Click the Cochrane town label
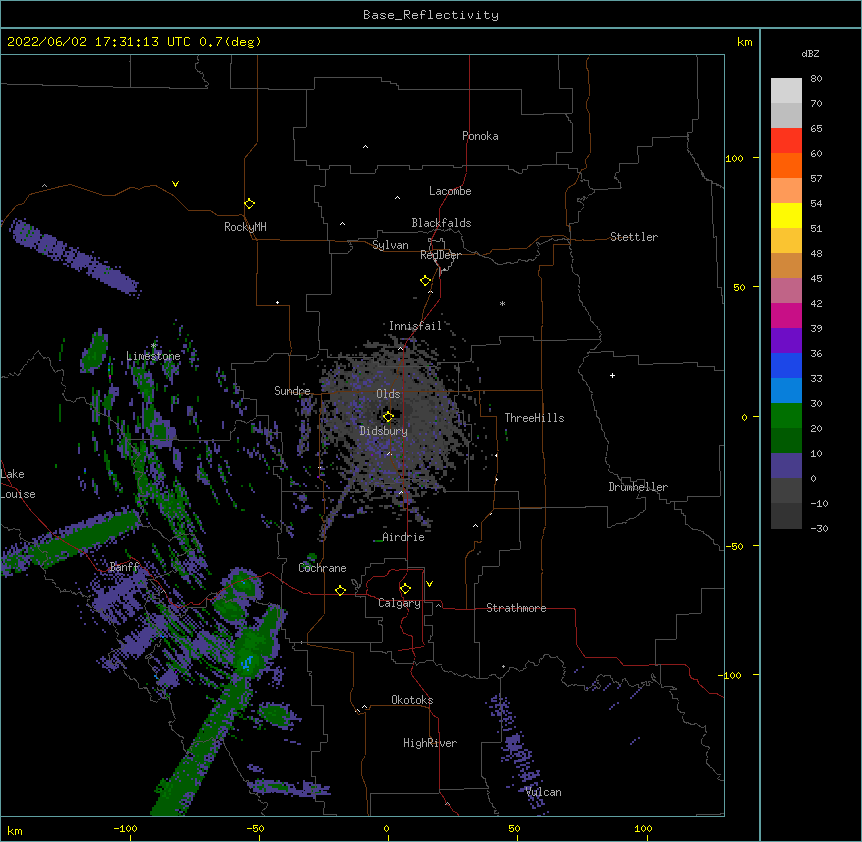 [x=322, y=568]
